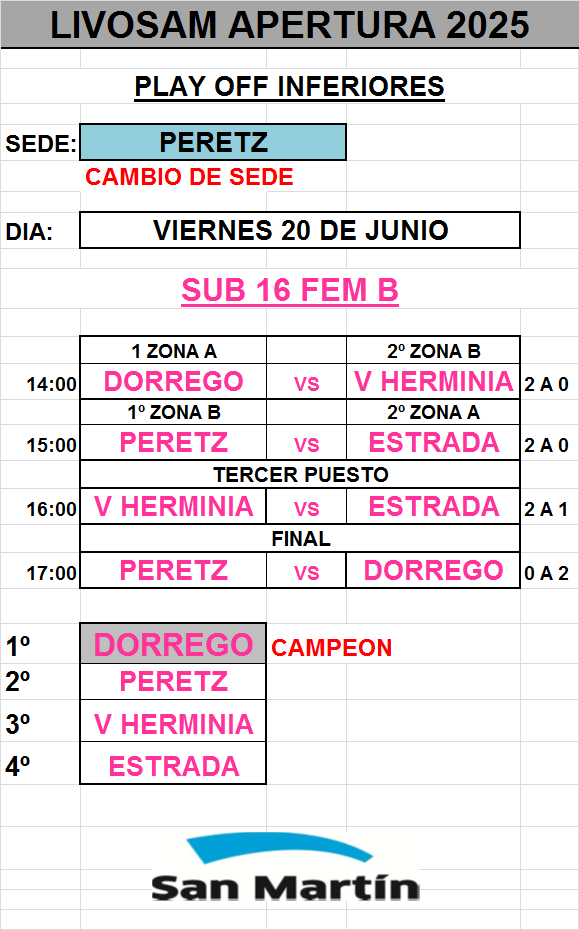
Task: Click the SUB 16 FEM B heading
Action: pyautogui.click(x=290, y=291)
